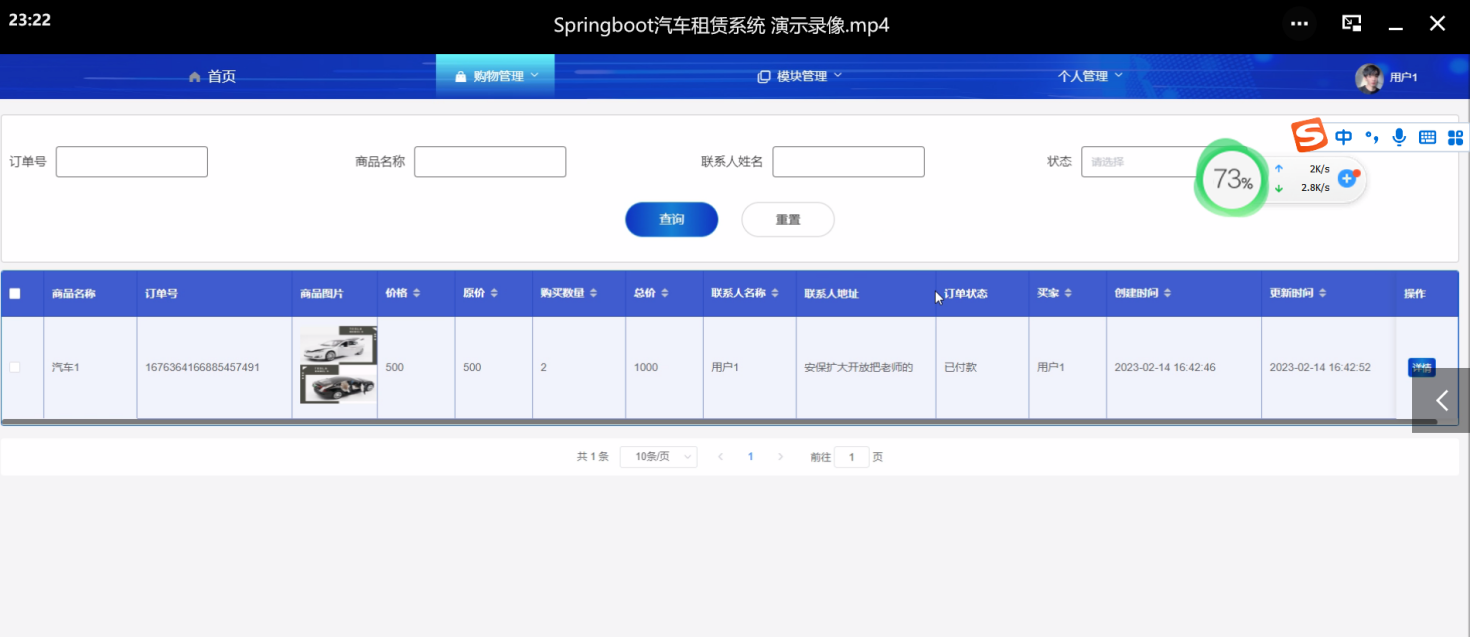Image resolution: width=1470 pixels, height=637 pixels.
Task: Toggle Sogou punctuation mode icon
Action: (1372, 137)
